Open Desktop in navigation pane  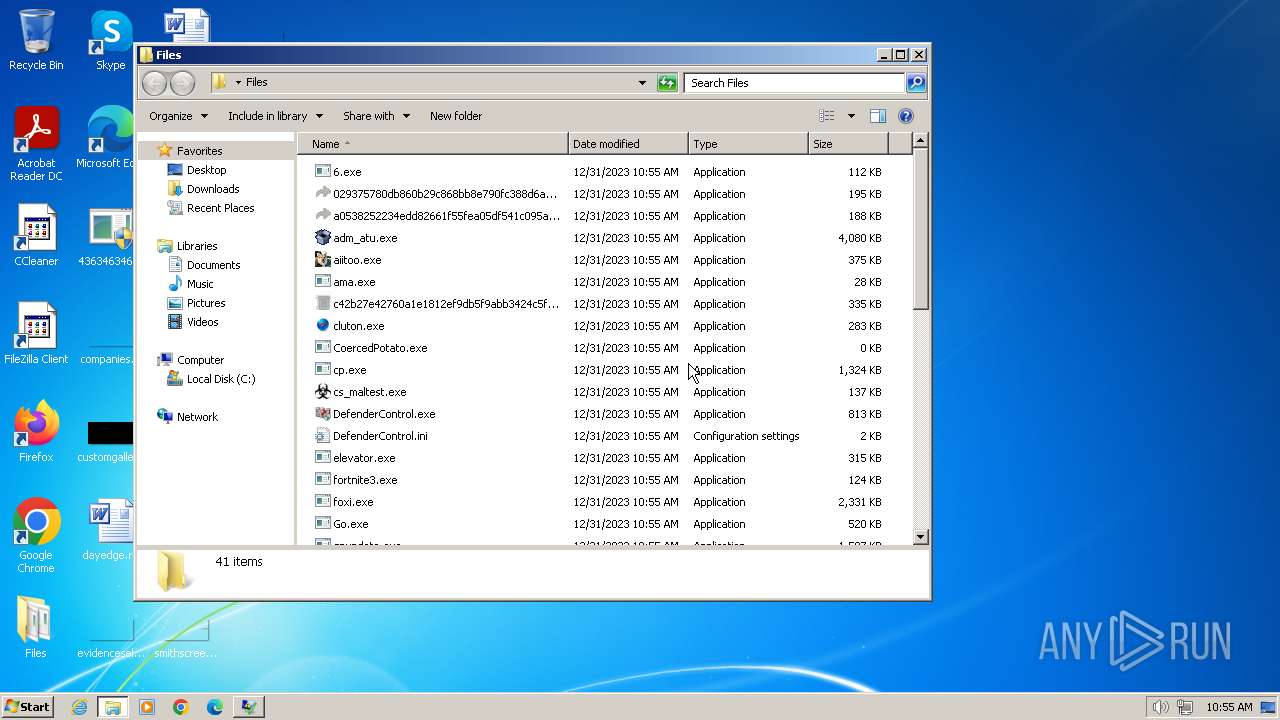pos(206,170)
